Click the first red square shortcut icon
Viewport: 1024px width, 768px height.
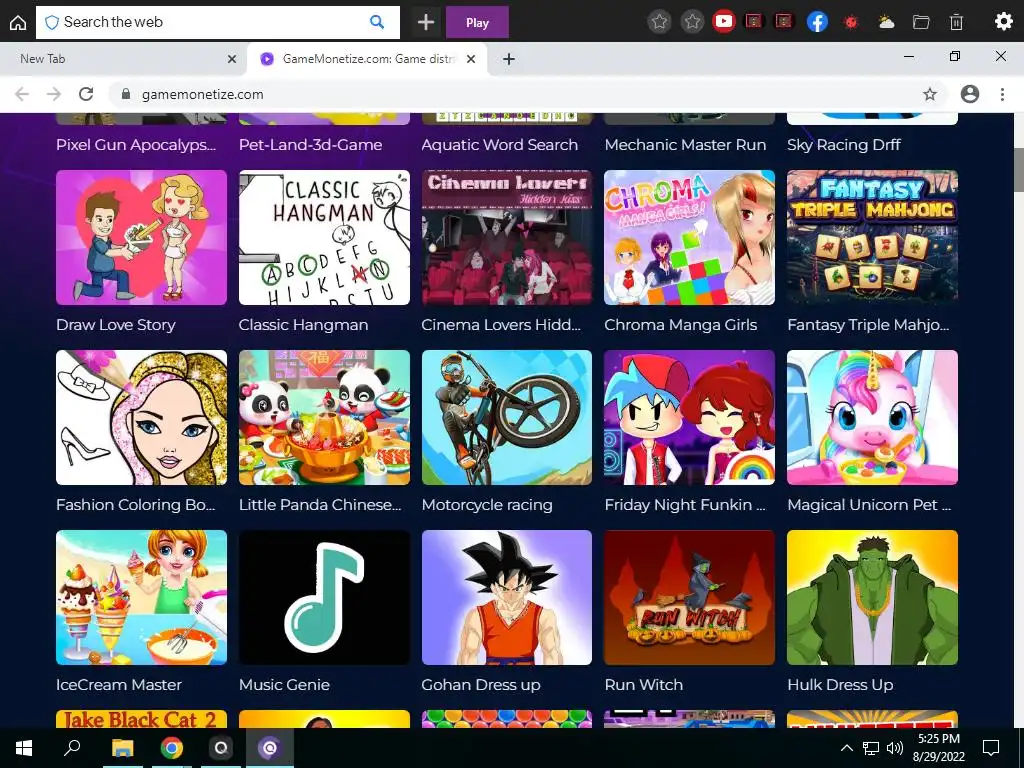(754, 22)
